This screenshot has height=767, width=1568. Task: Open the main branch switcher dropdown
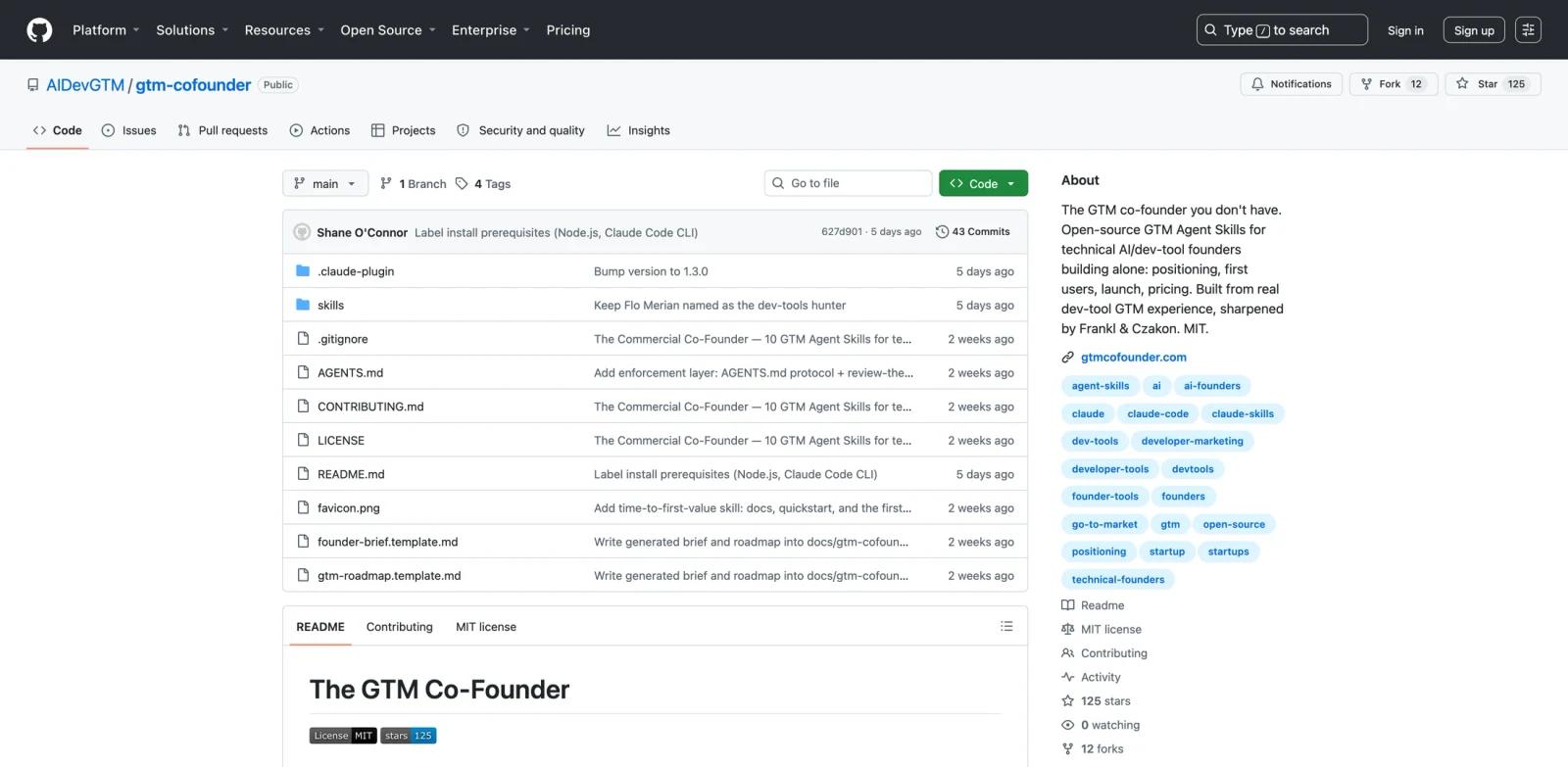(325, 183)
